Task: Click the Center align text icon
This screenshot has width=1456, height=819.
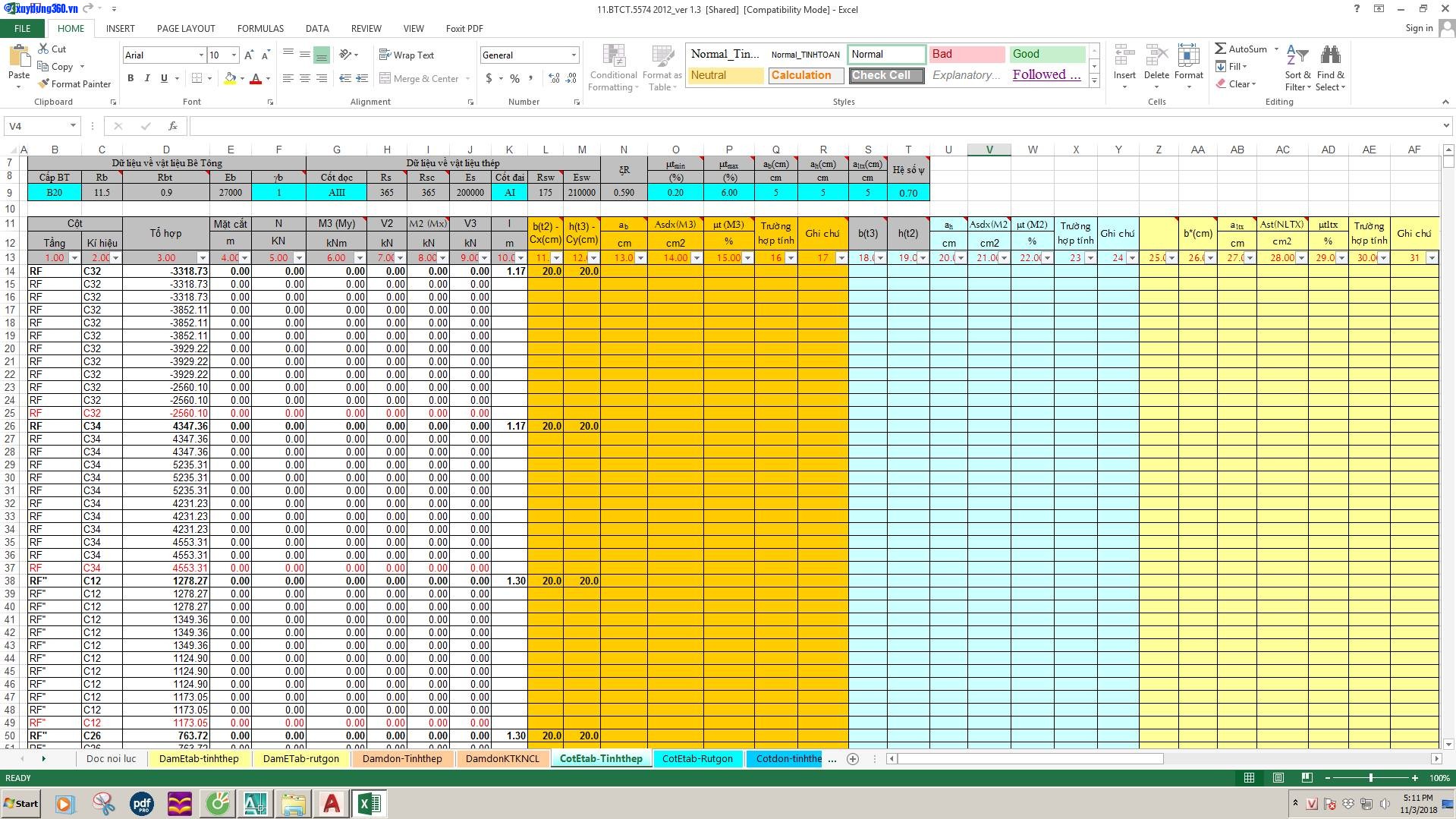Action: click(x=304, y=78)
